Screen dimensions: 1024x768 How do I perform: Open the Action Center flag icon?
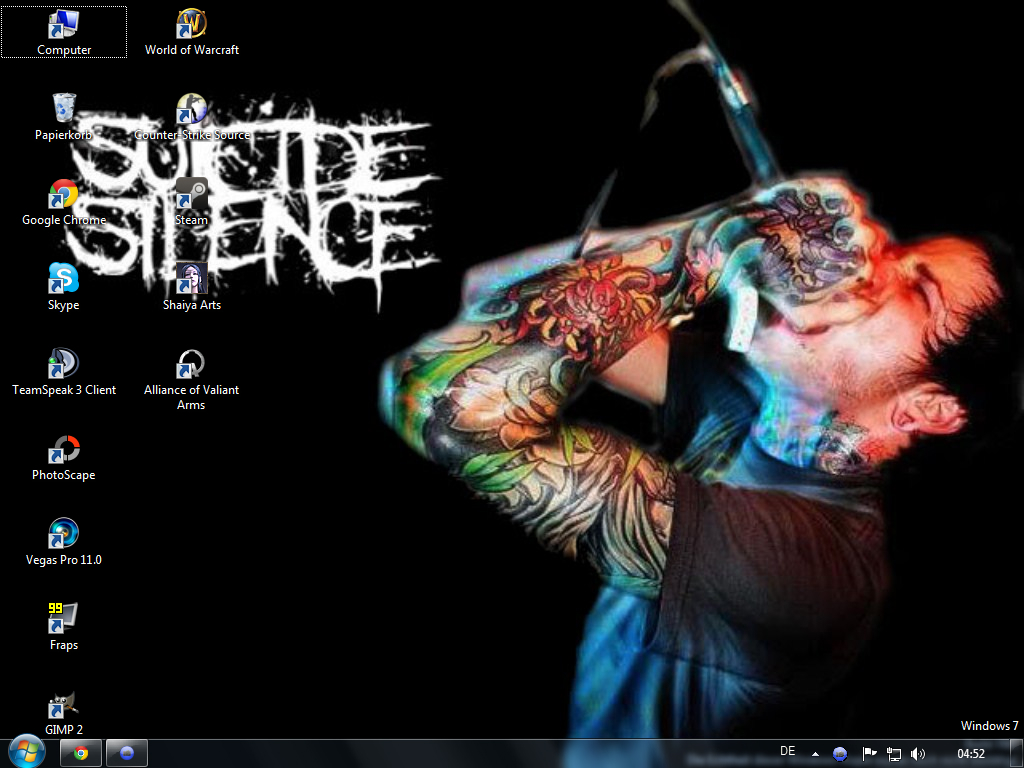(x=869, y=754)
